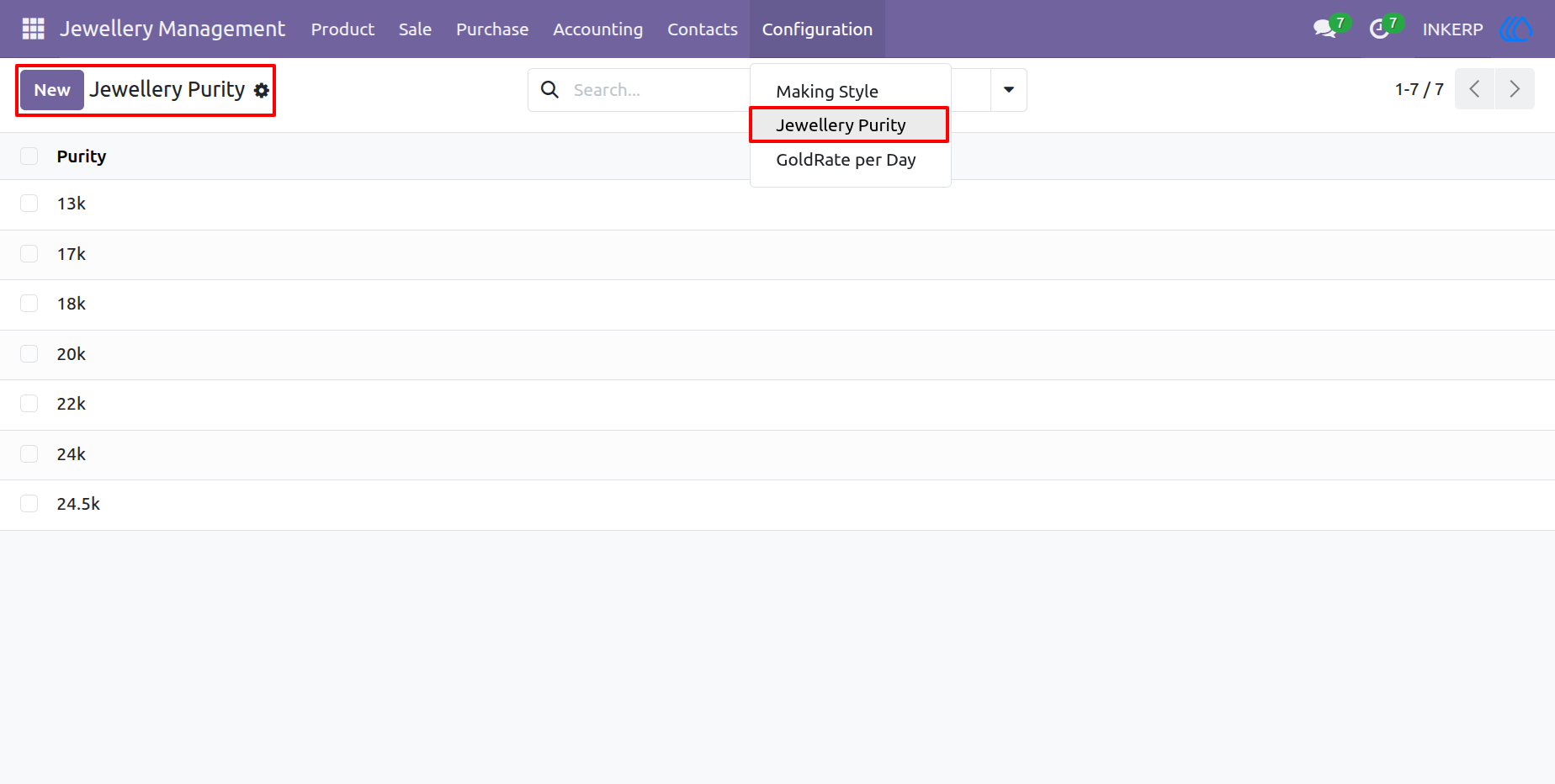Open the 24k purity record
This screenshot has height=784, width=1555.
(x=72, y=454)
